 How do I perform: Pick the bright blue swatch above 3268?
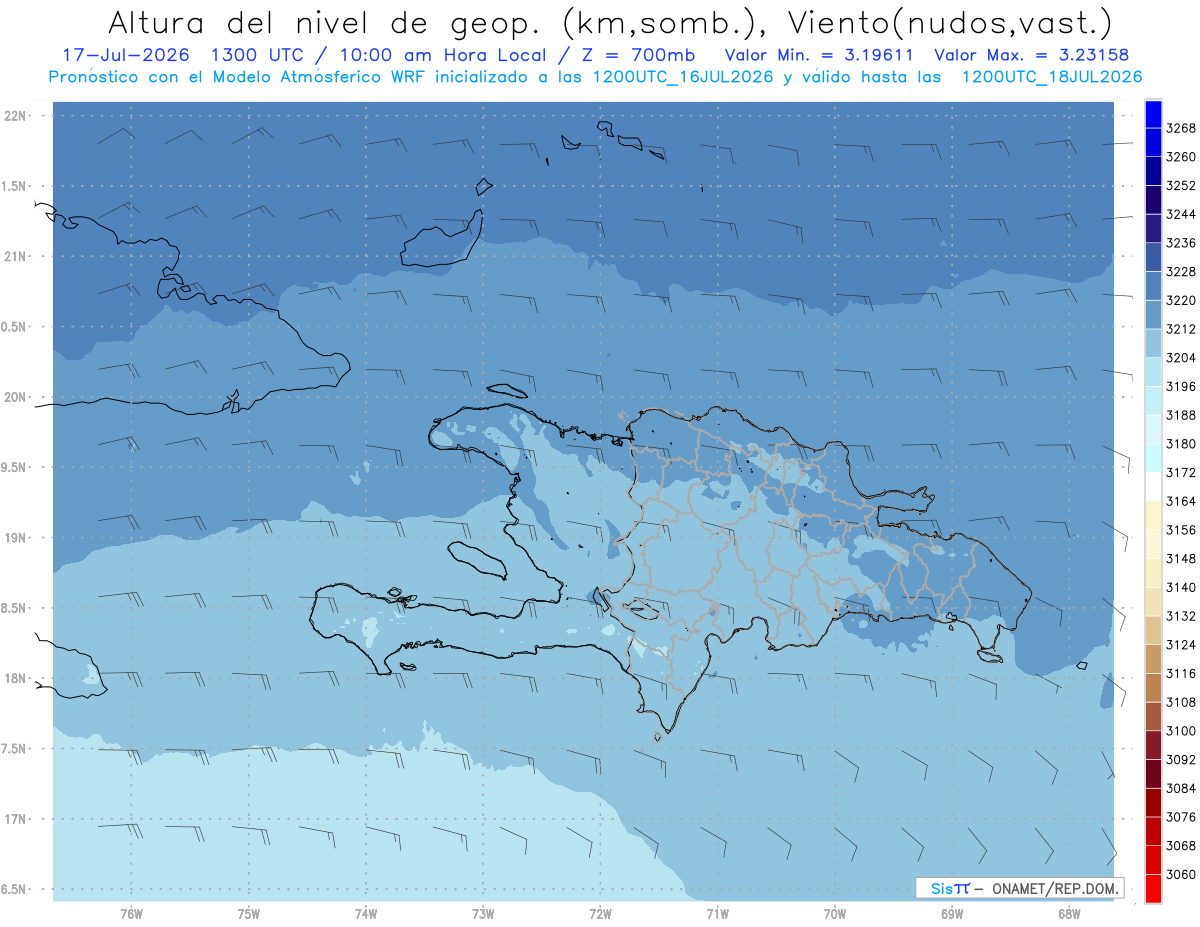tap(1153, 114)
